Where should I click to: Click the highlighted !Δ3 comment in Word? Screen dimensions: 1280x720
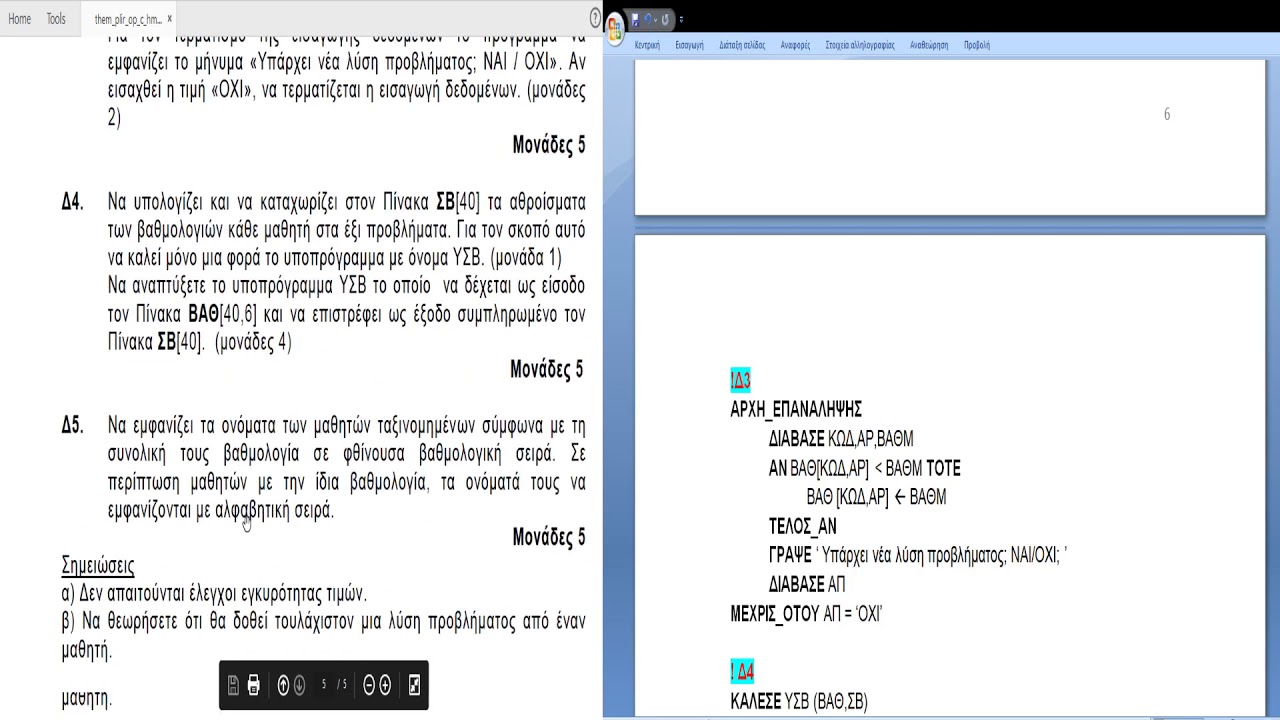pos(740,380)
